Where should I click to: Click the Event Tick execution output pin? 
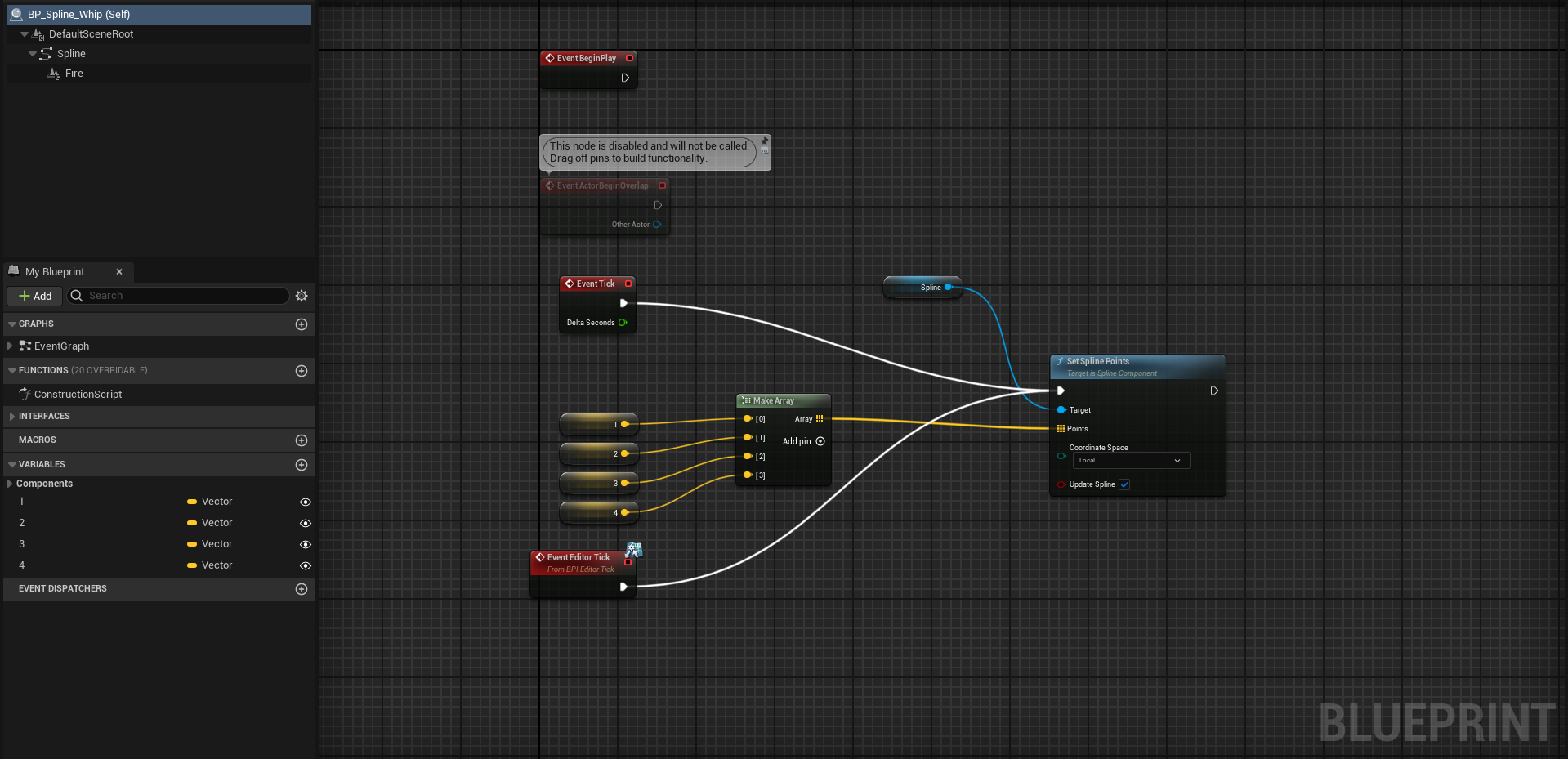tap(623, 303)
